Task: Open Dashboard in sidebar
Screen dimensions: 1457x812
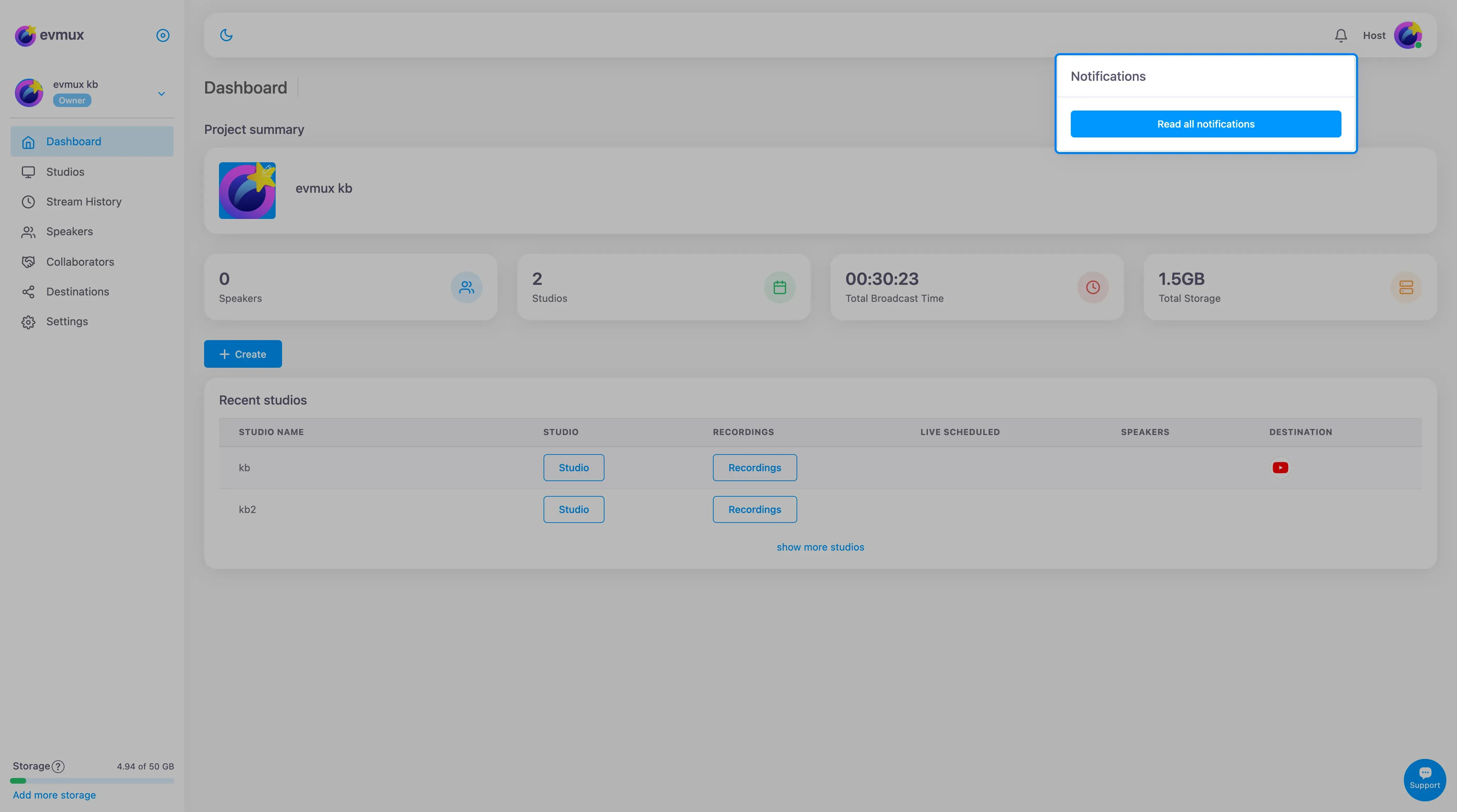Action: pos(92,141)
